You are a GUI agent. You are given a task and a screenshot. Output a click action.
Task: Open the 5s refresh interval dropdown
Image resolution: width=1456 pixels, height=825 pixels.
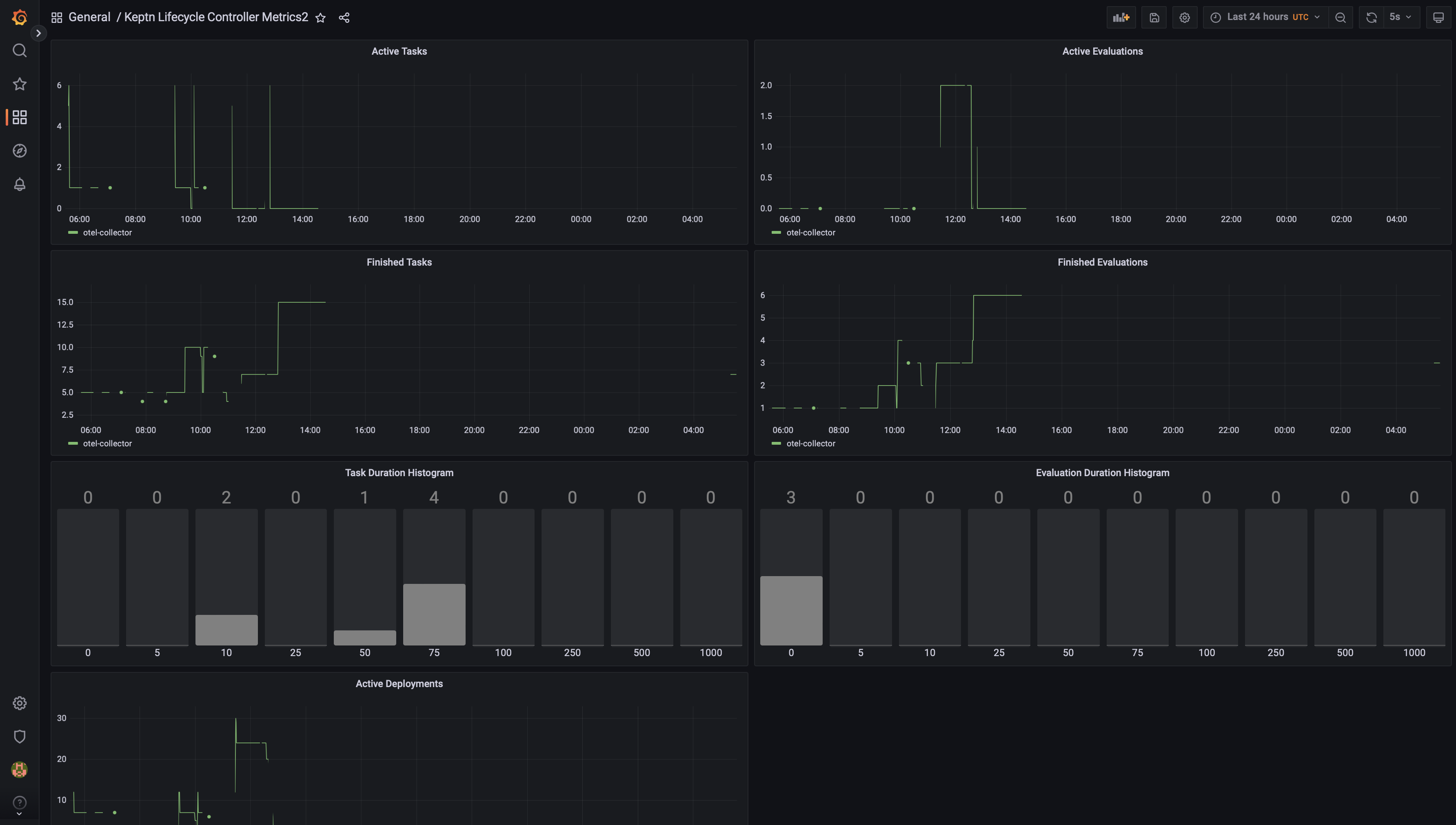(x=1400, y=18)
